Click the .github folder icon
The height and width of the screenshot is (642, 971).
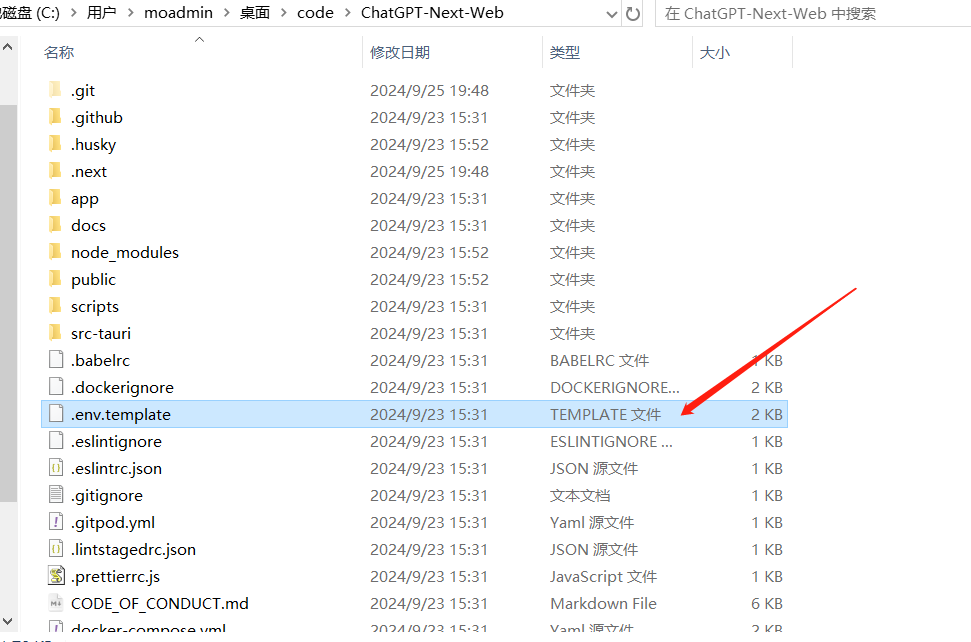[56, 116]
